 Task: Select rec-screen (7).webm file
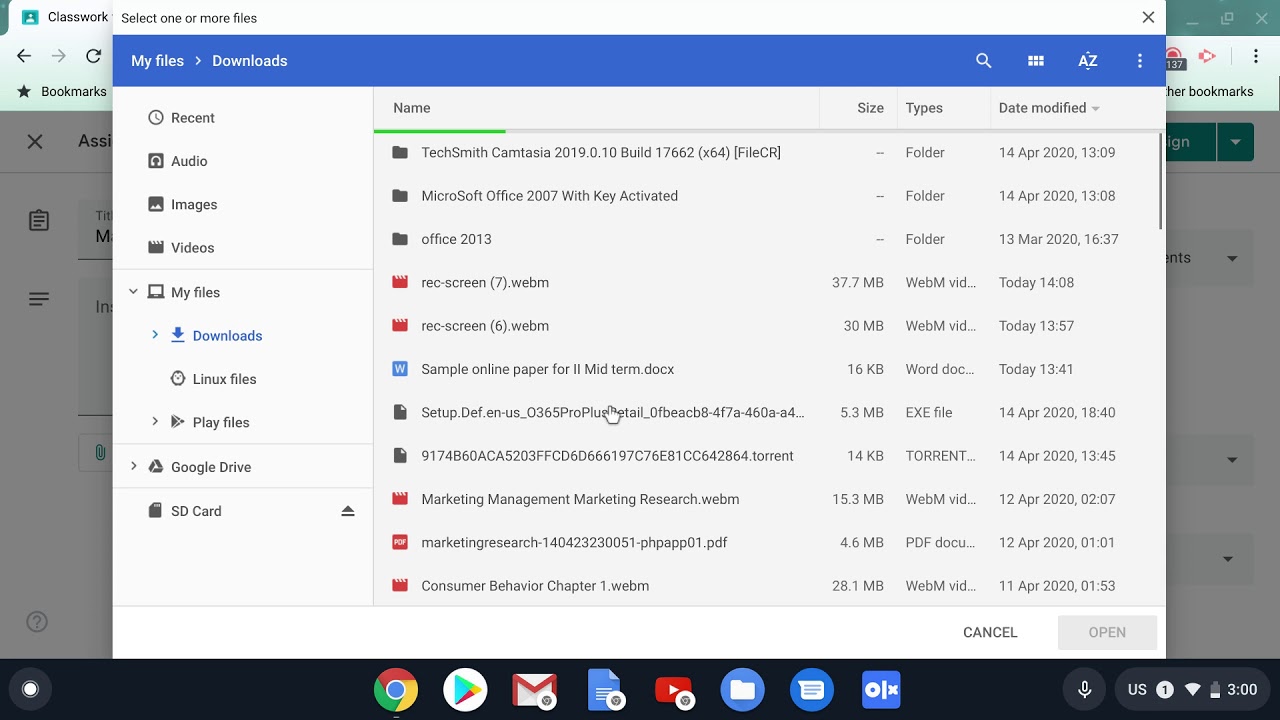click(767, 283)
